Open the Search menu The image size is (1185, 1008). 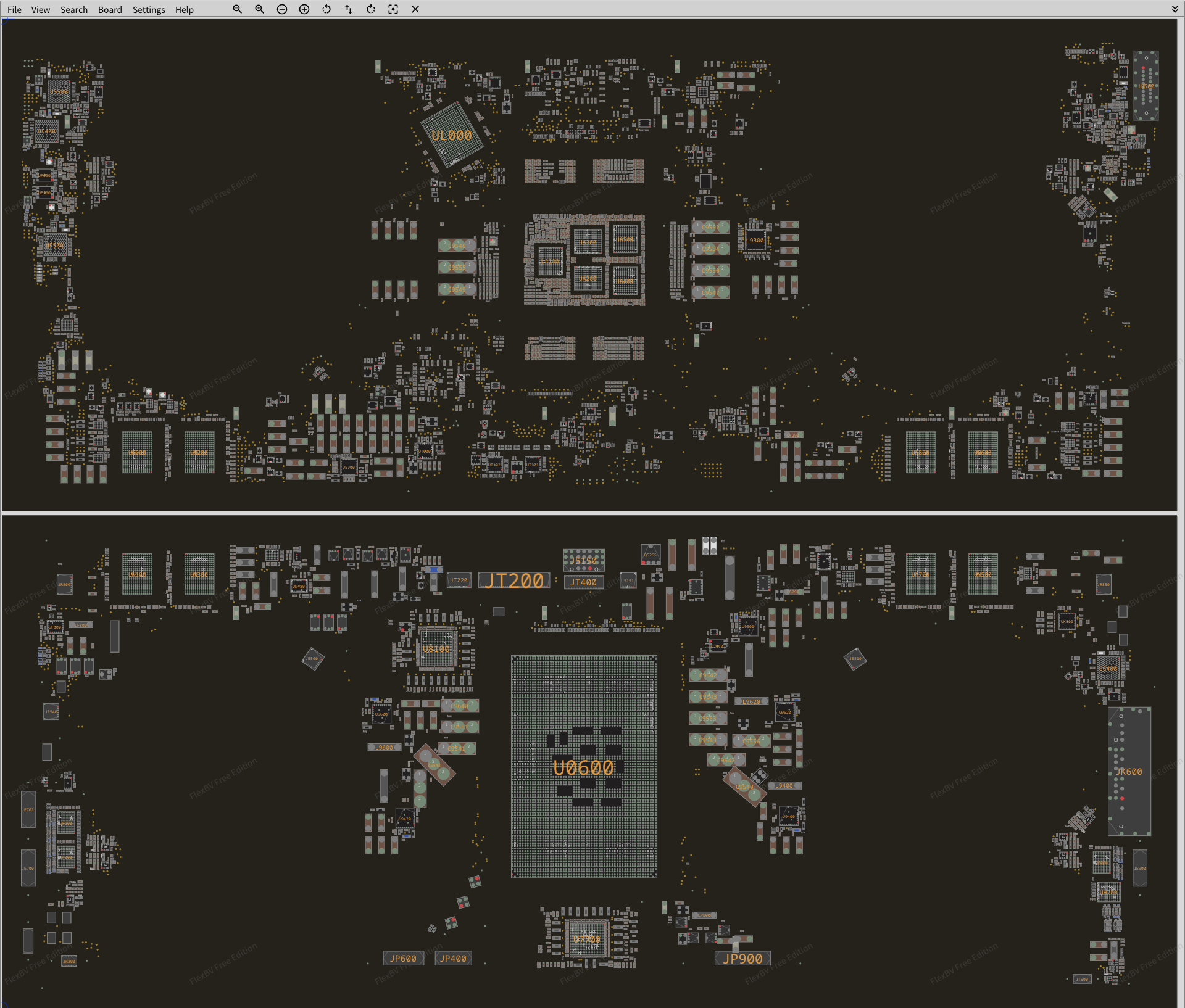click(x=74, y=10)
